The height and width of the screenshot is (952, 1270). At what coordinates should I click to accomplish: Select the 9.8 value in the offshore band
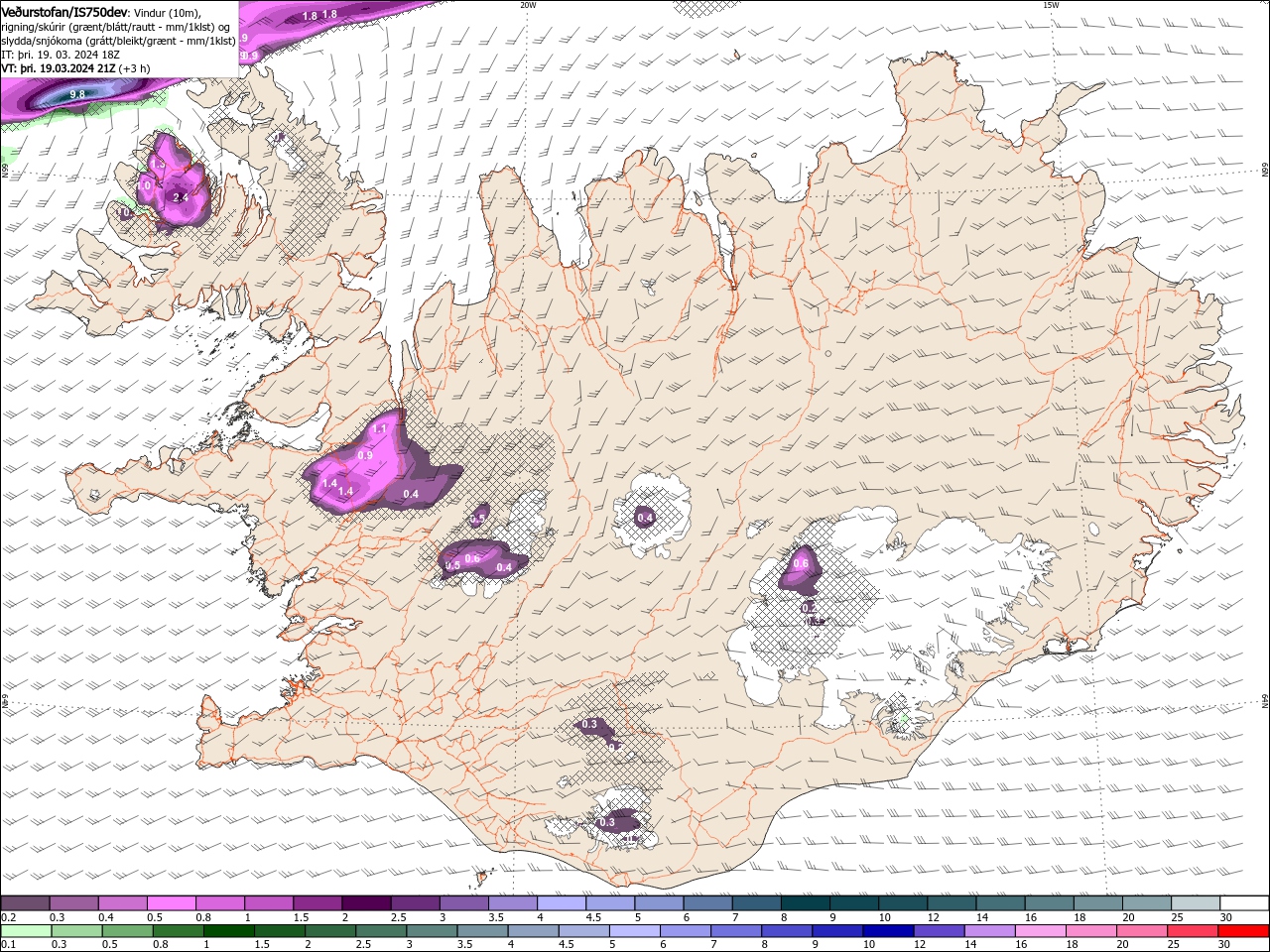click(77, 94)
